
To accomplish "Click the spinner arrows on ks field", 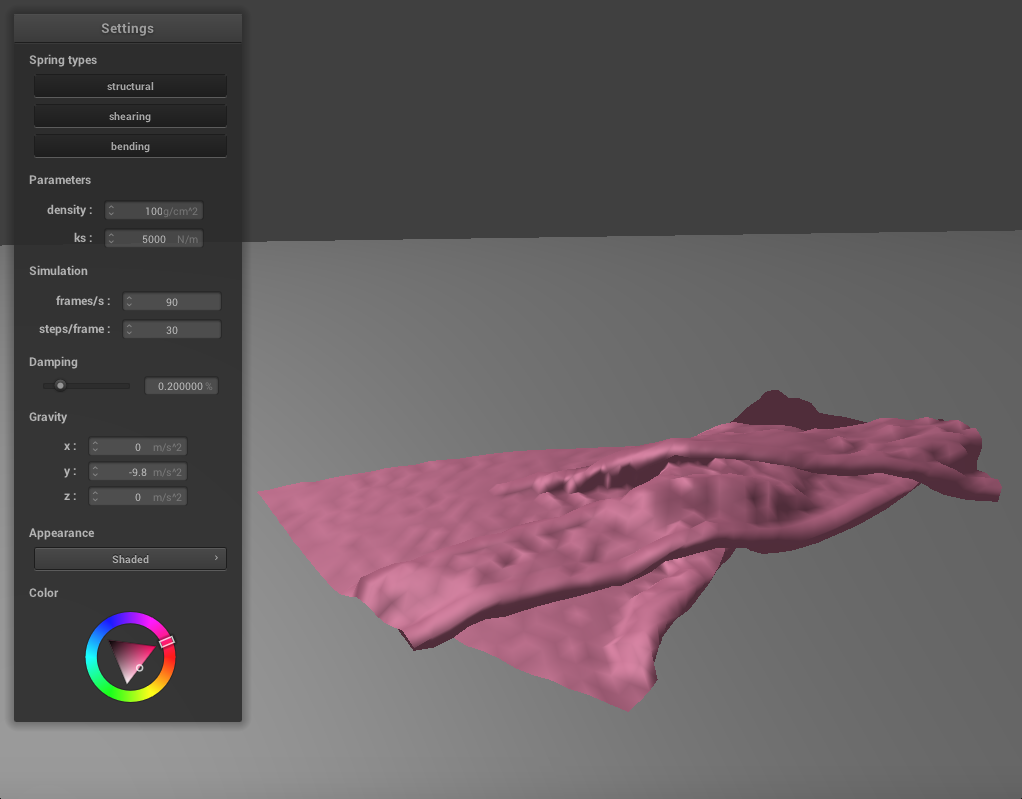I will (112, 239).
